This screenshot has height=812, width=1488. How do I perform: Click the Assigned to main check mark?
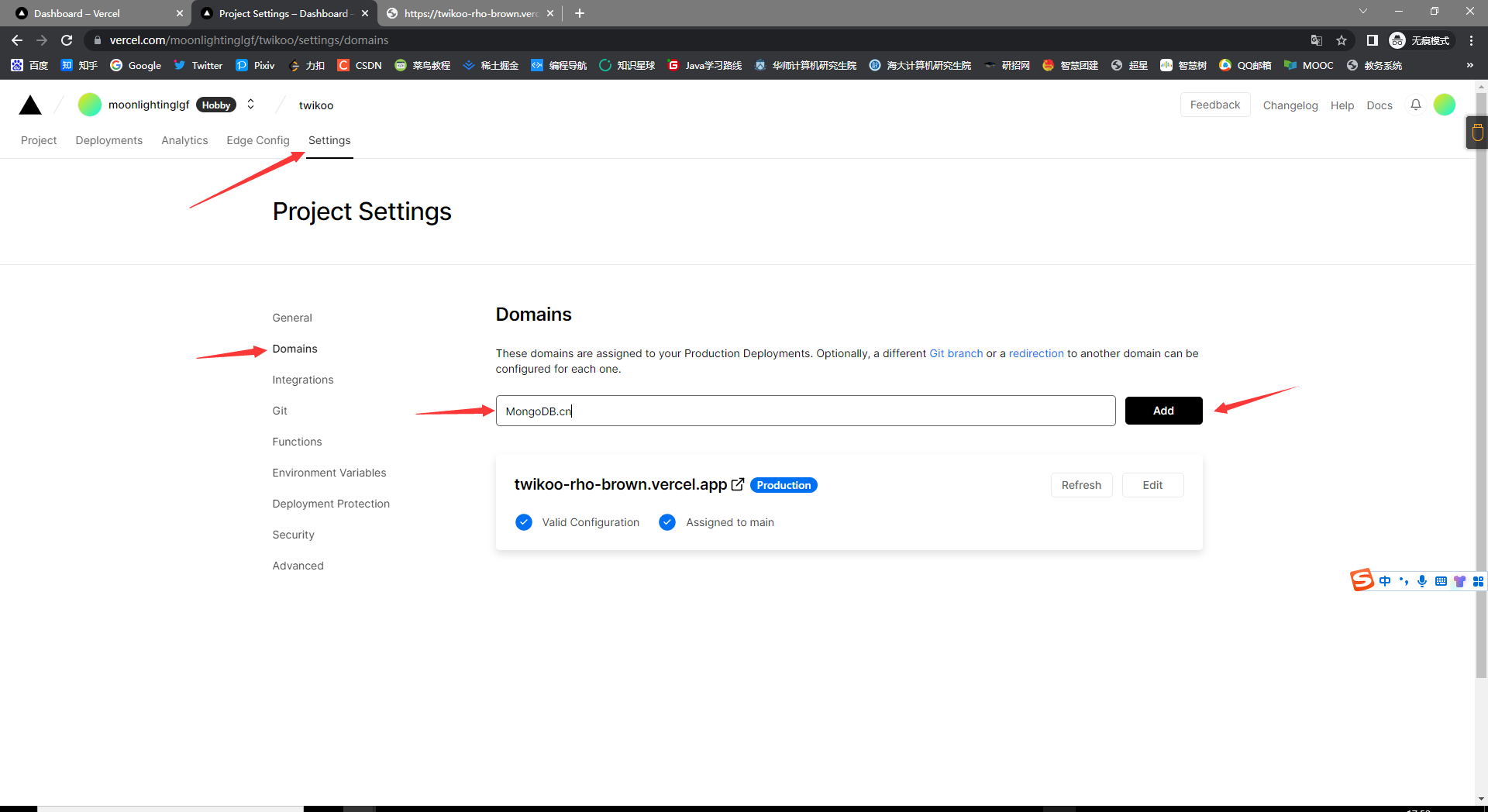click(x=667, y=522)
